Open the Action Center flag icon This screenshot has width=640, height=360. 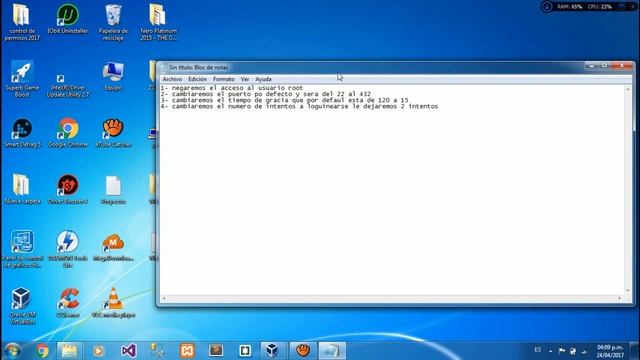click(562, 351)
